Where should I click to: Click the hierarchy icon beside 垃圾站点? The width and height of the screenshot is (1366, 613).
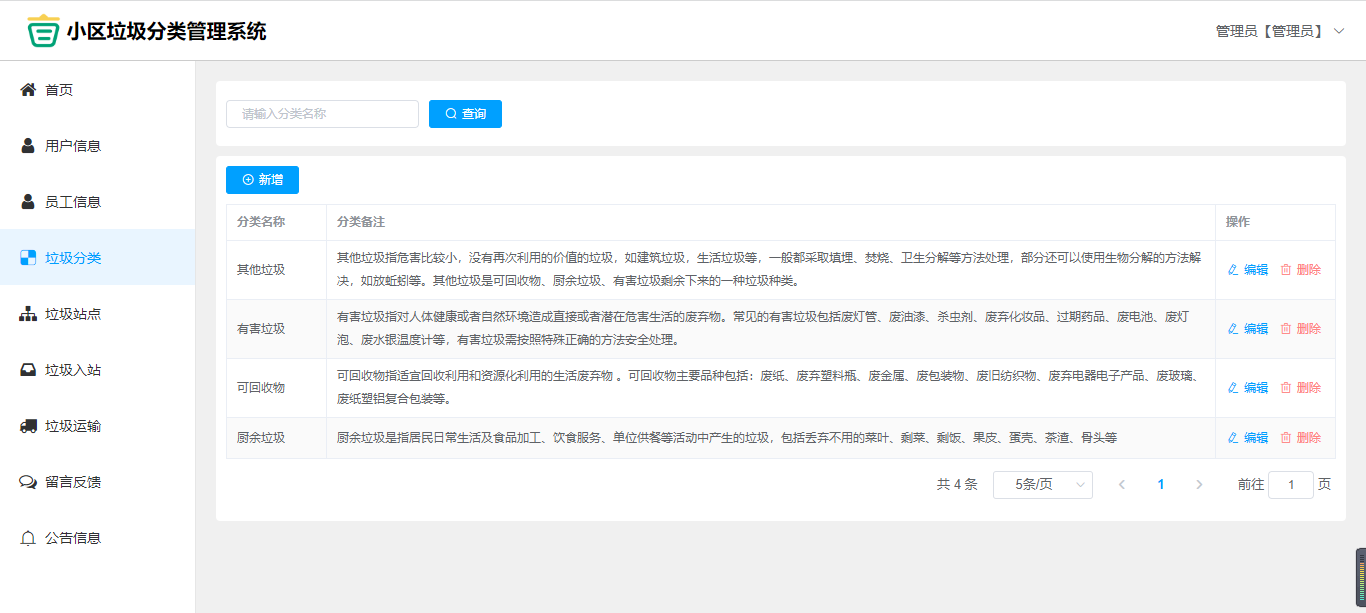click(x=28, y=314)
